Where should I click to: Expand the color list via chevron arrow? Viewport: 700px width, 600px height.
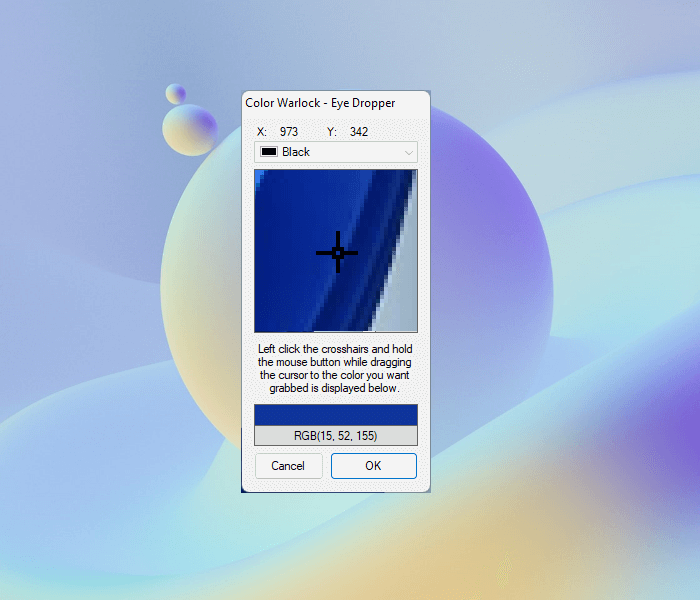pos(408,153)
